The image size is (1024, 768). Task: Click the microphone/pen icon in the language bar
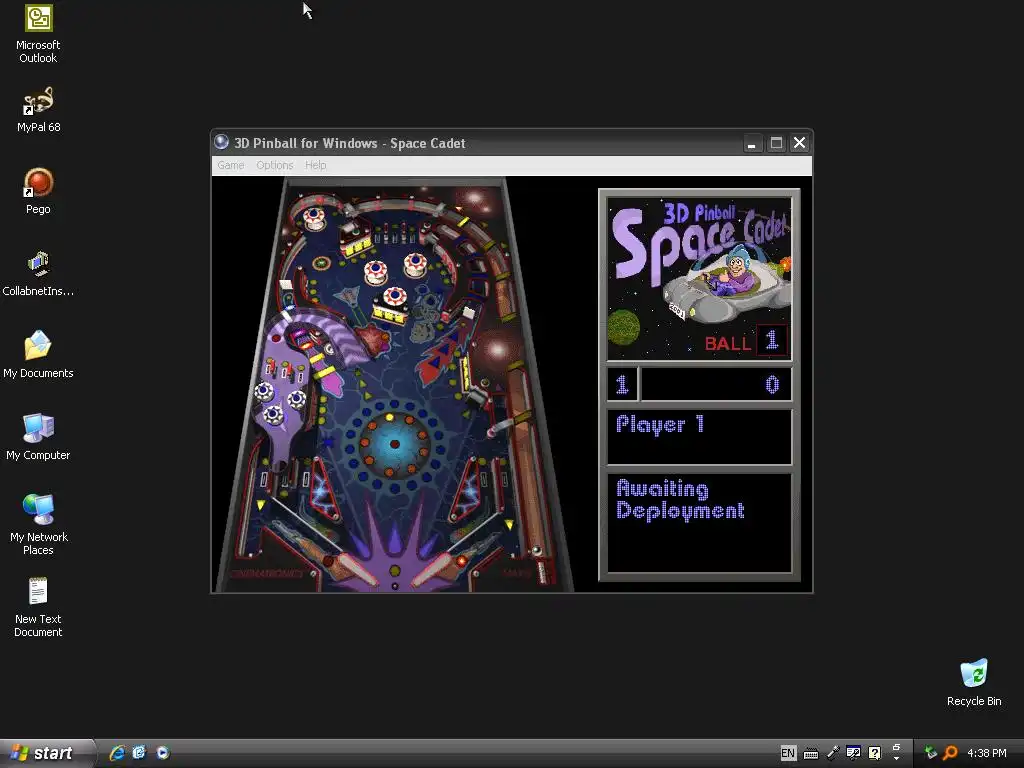pyautogui.click(x=832, y=753)
